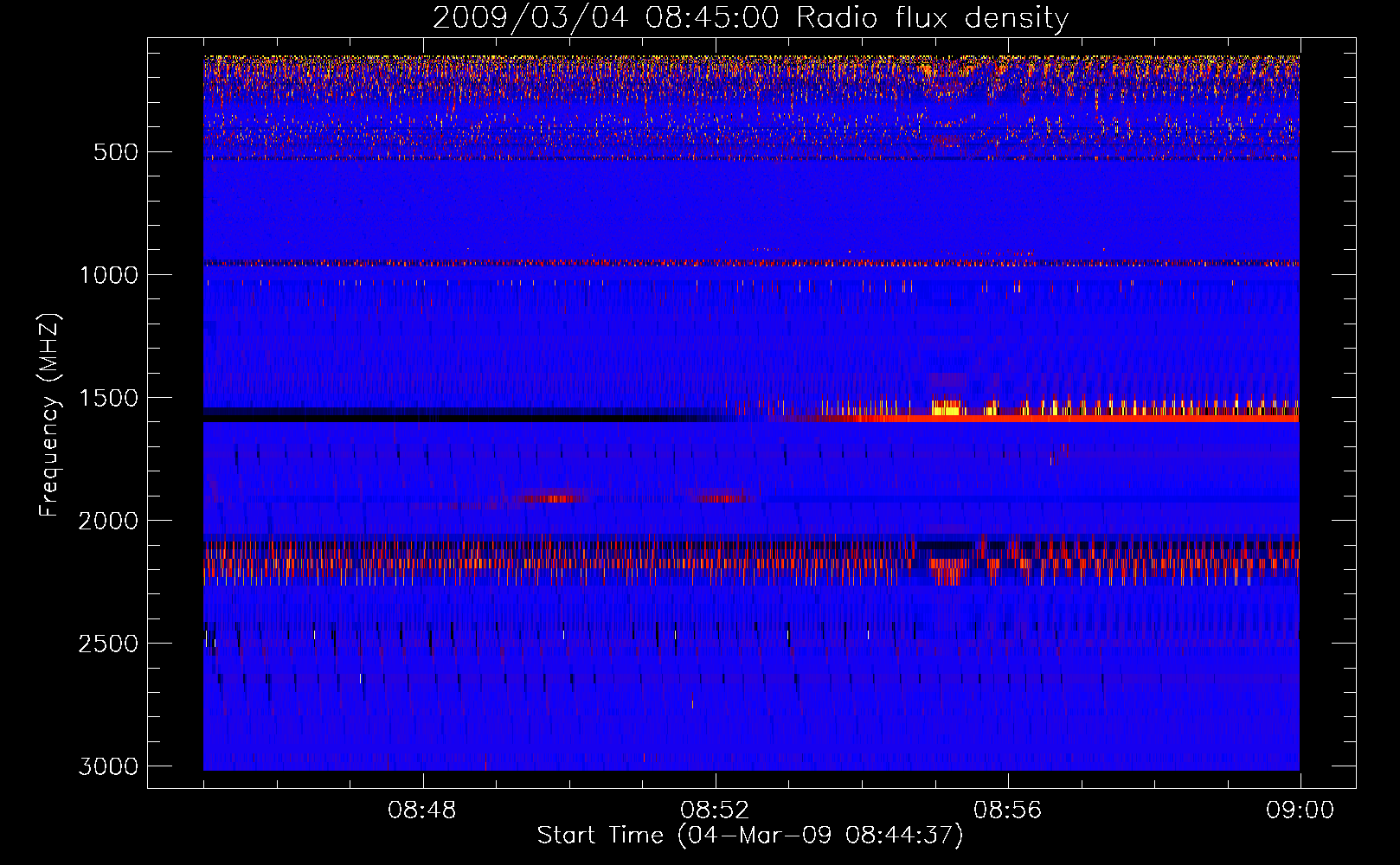Screen dimensions: 1400x865
Task: Click the 3000 frequency tick label
Action: (x=108, y=766)
